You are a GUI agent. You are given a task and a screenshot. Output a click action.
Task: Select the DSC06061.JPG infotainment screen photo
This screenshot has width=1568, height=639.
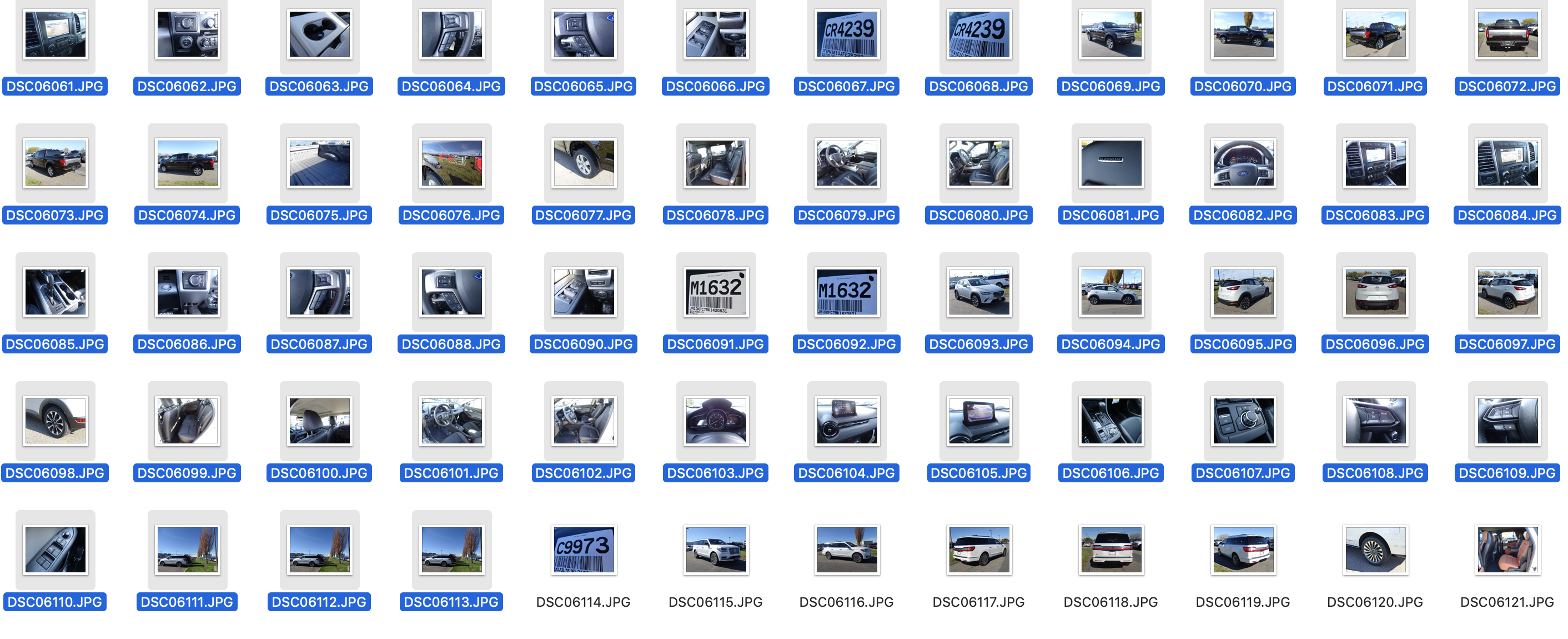[55, 34]
